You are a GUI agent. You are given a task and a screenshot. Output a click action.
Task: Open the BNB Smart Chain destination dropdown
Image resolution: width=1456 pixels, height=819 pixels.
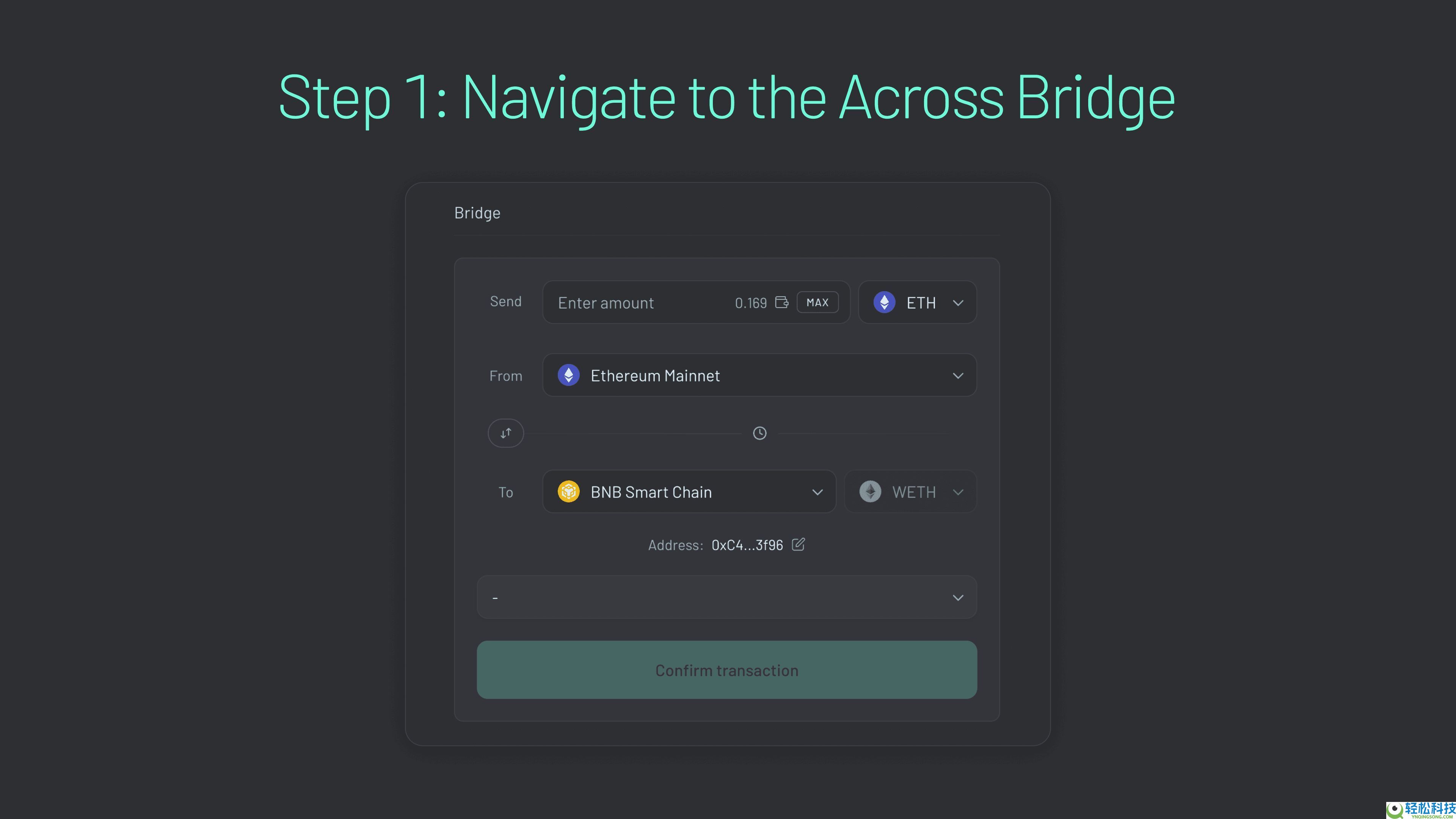817,492
